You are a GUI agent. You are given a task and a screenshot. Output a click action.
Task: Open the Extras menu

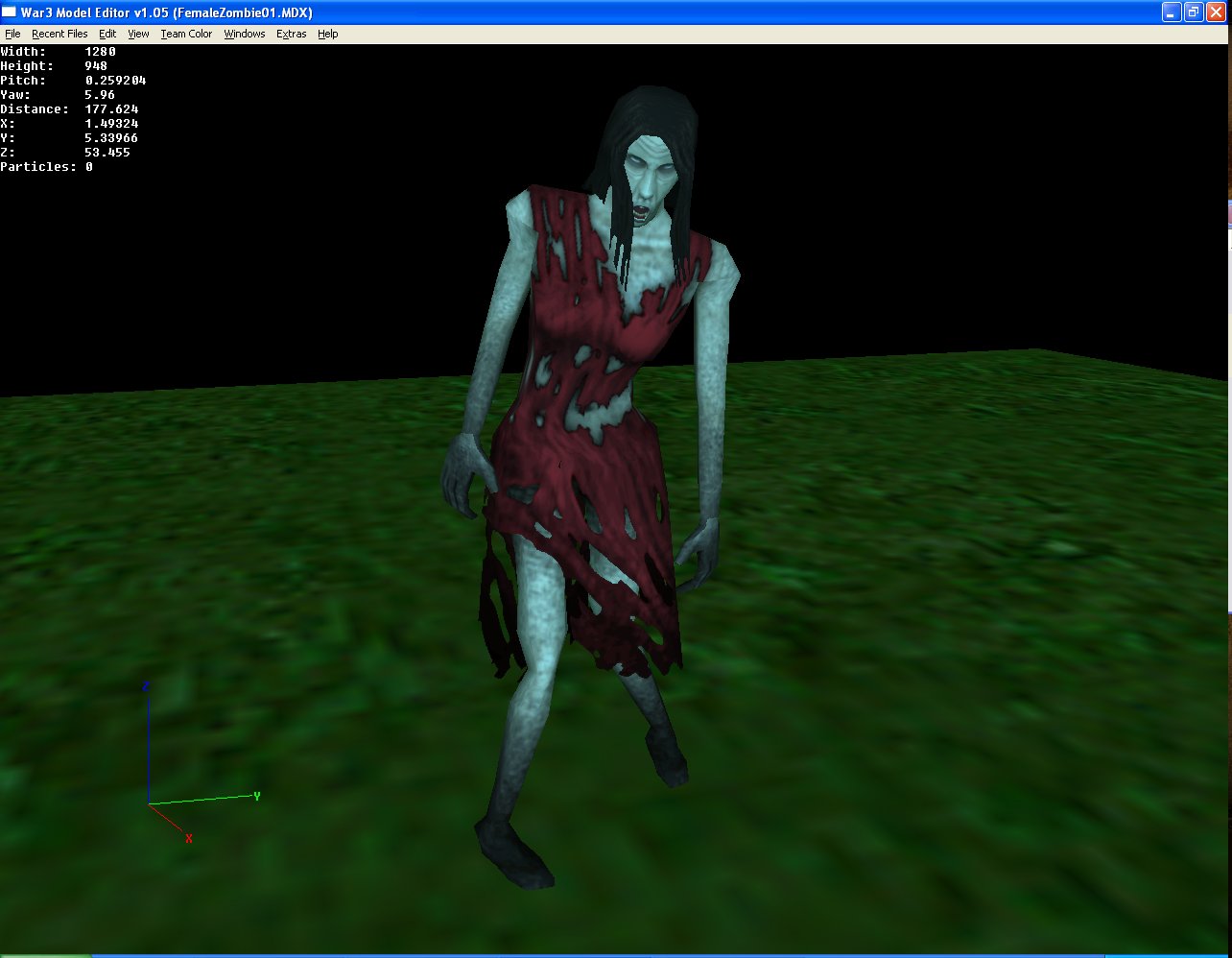(x=292, y=34)
